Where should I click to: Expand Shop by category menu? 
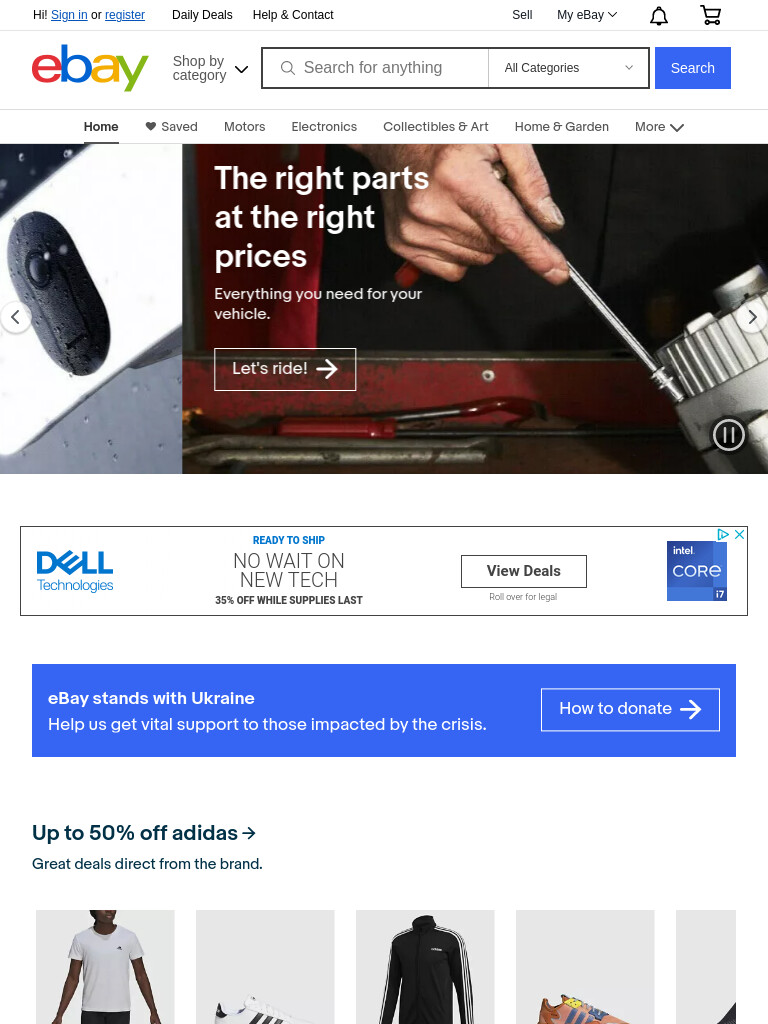210,68
